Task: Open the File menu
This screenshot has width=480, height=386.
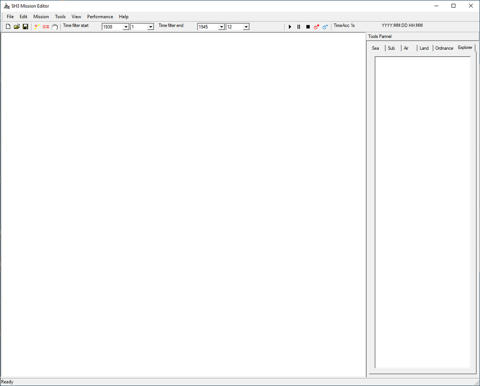Action: (x=10, y=17)
